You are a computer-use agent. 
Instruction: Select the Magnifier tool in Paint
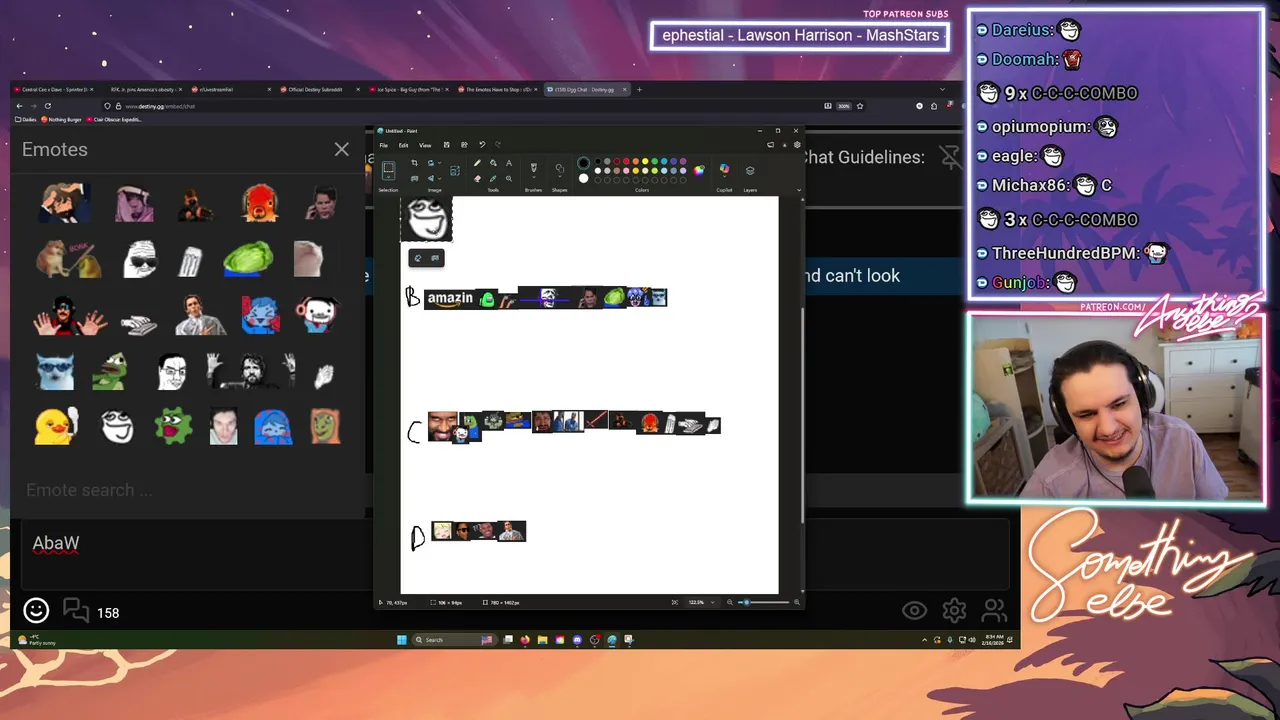(x=509, y=178)
